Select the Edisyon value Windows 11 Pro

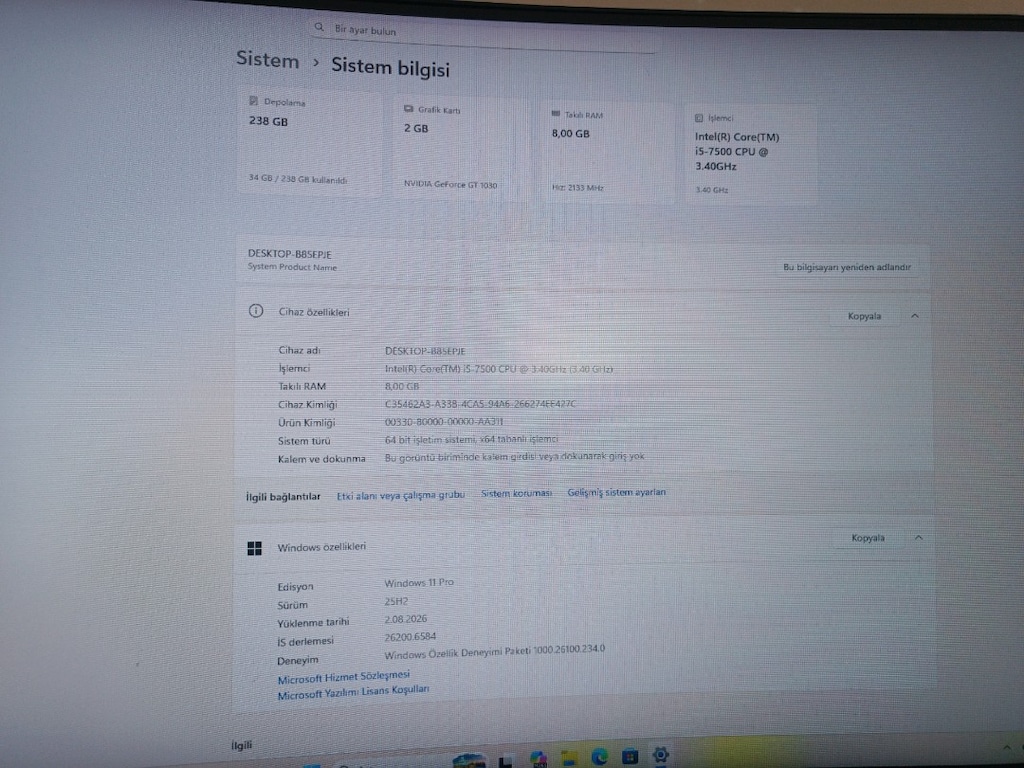(419, 583)
